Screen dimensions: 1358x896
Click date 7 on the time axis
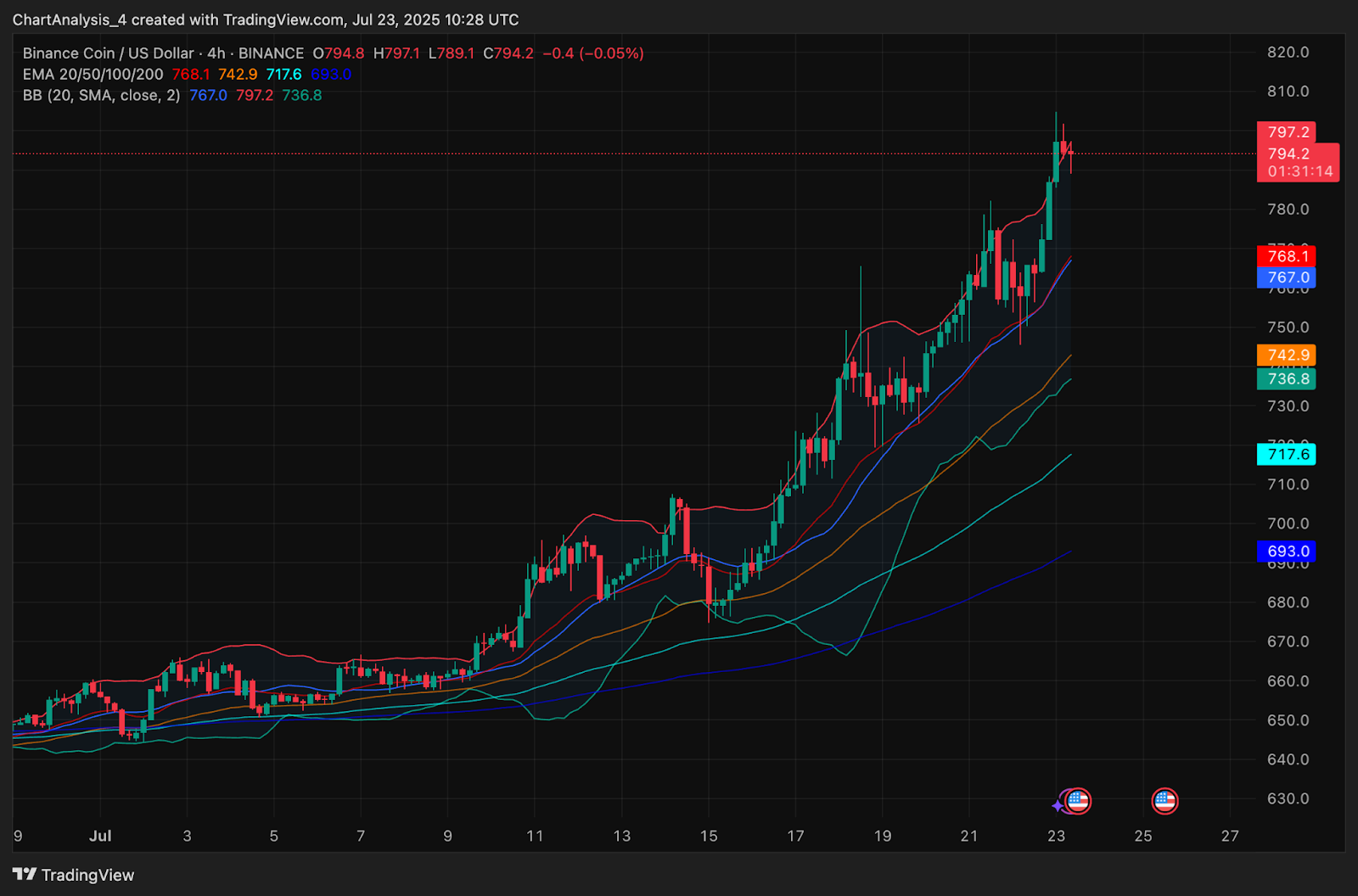click(361, 836)
